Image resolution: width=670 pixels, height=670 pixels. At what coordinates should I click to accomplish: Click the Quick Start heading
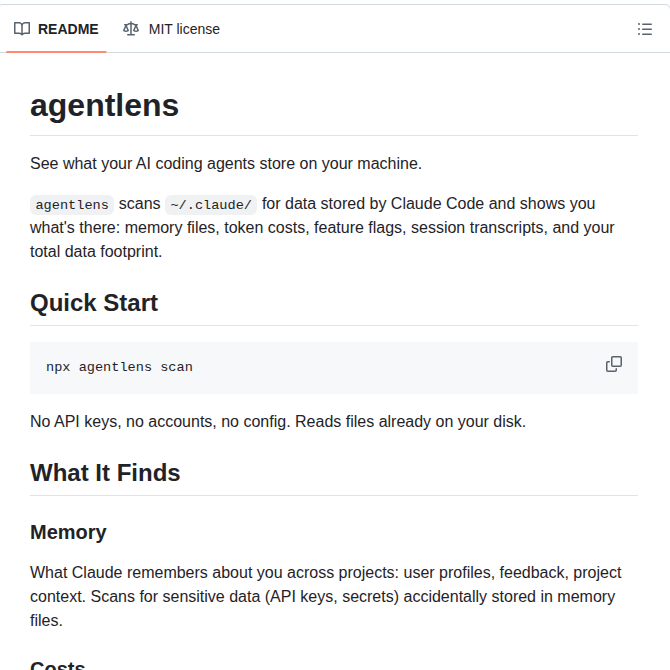94,303
